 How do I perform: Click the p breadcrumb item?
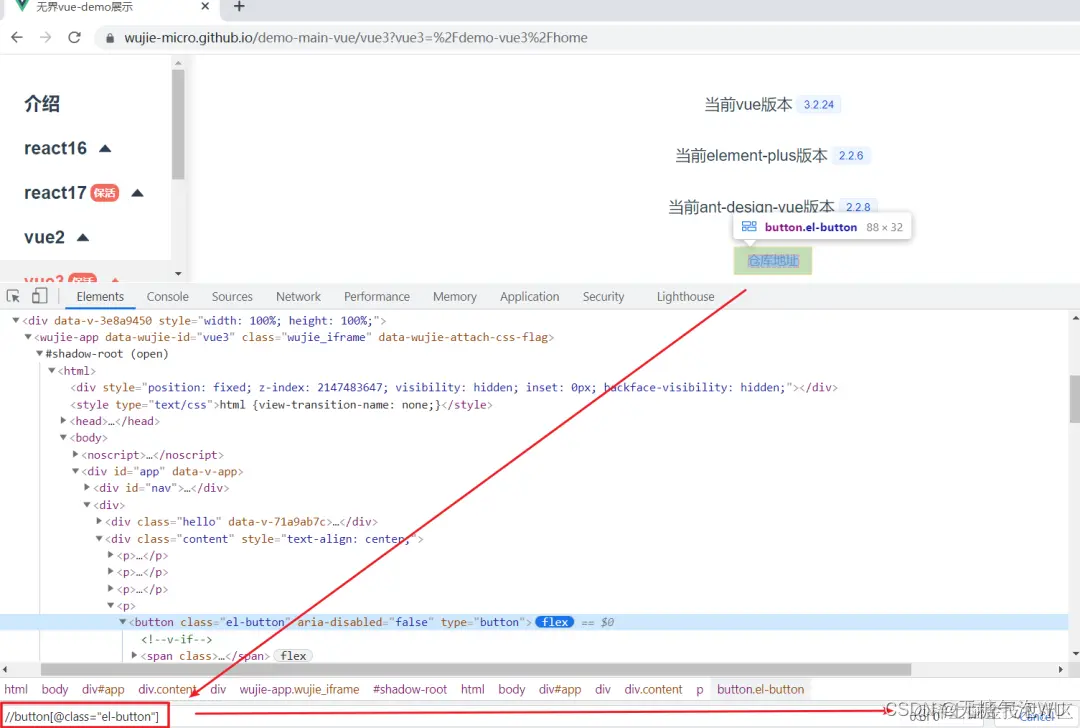click(x=700, y=689)
